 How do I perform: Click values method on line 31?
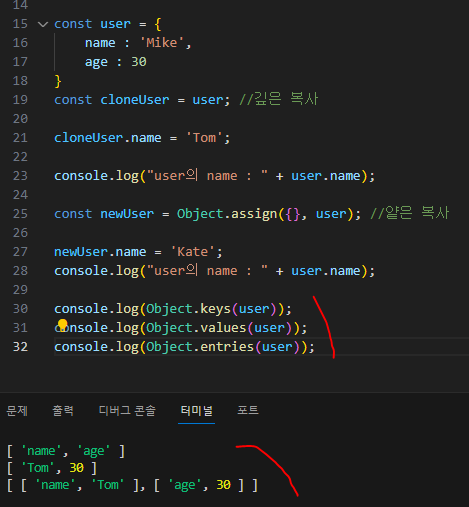pos(223,328)
